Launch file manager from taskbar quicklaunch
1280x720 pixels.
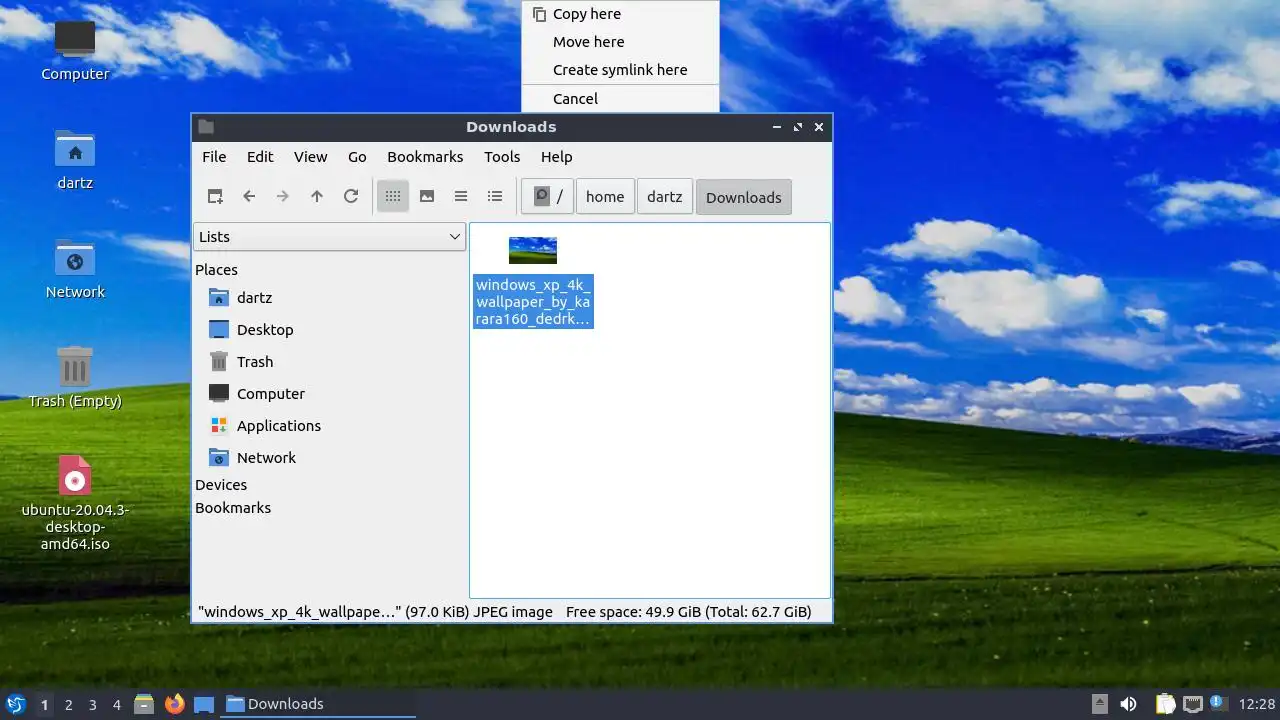tap(144, 704)
